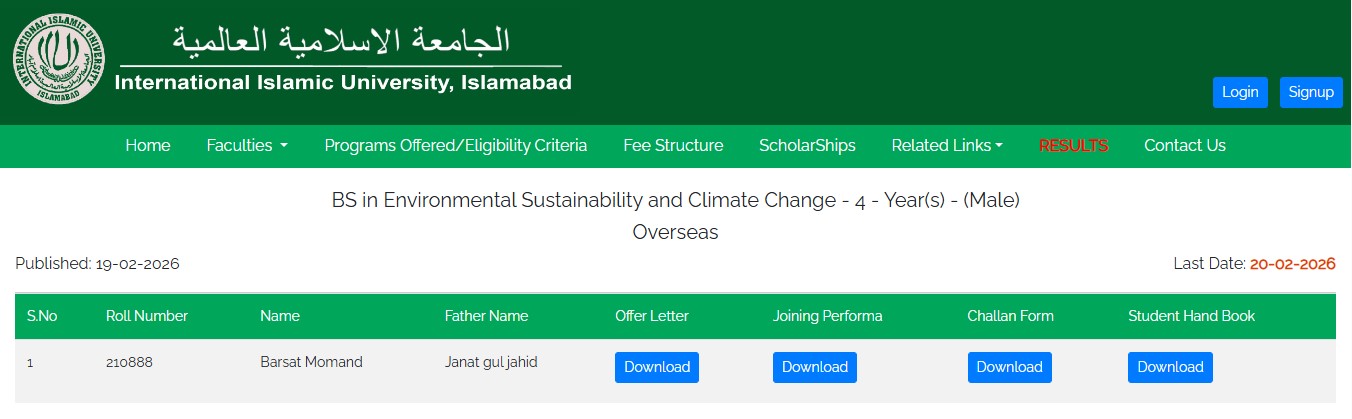Expand the Faculties dropdown menu

247,146
